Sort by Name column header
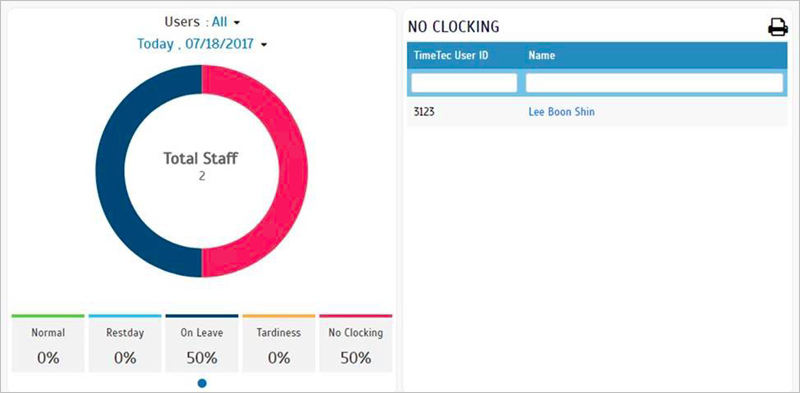800x393 pixels. (x=542, y=56)
